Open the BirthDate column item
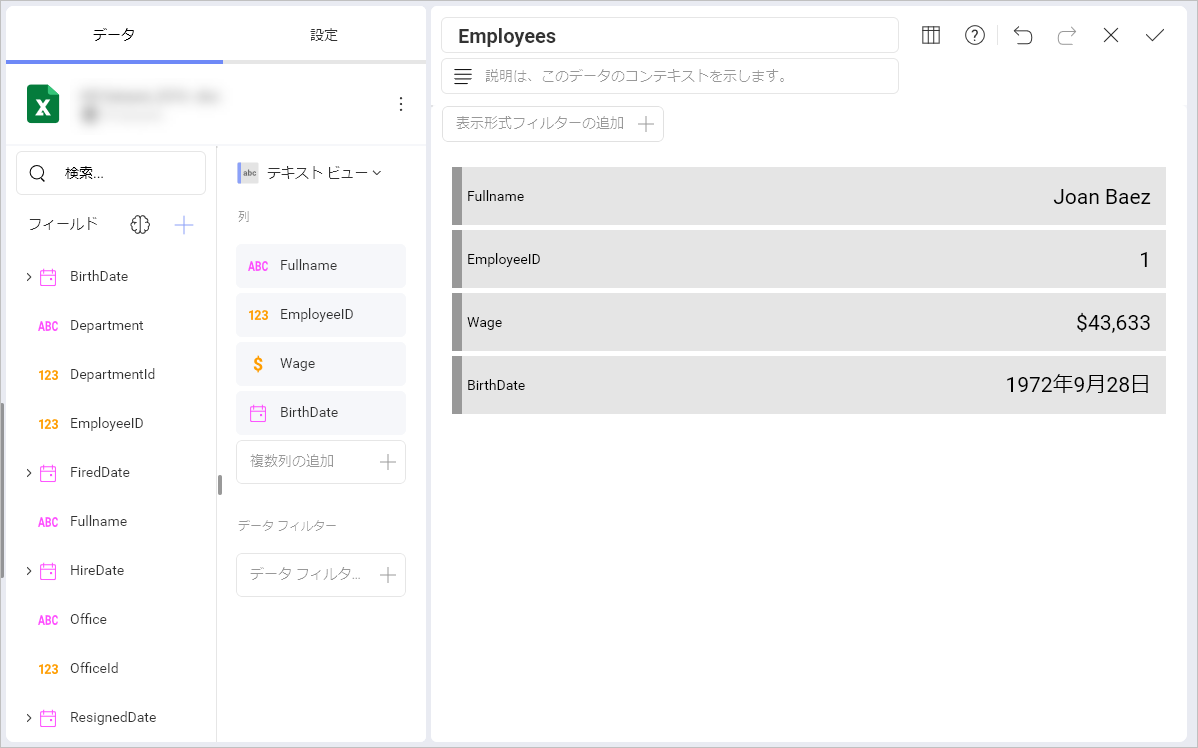 click(321, 413)
